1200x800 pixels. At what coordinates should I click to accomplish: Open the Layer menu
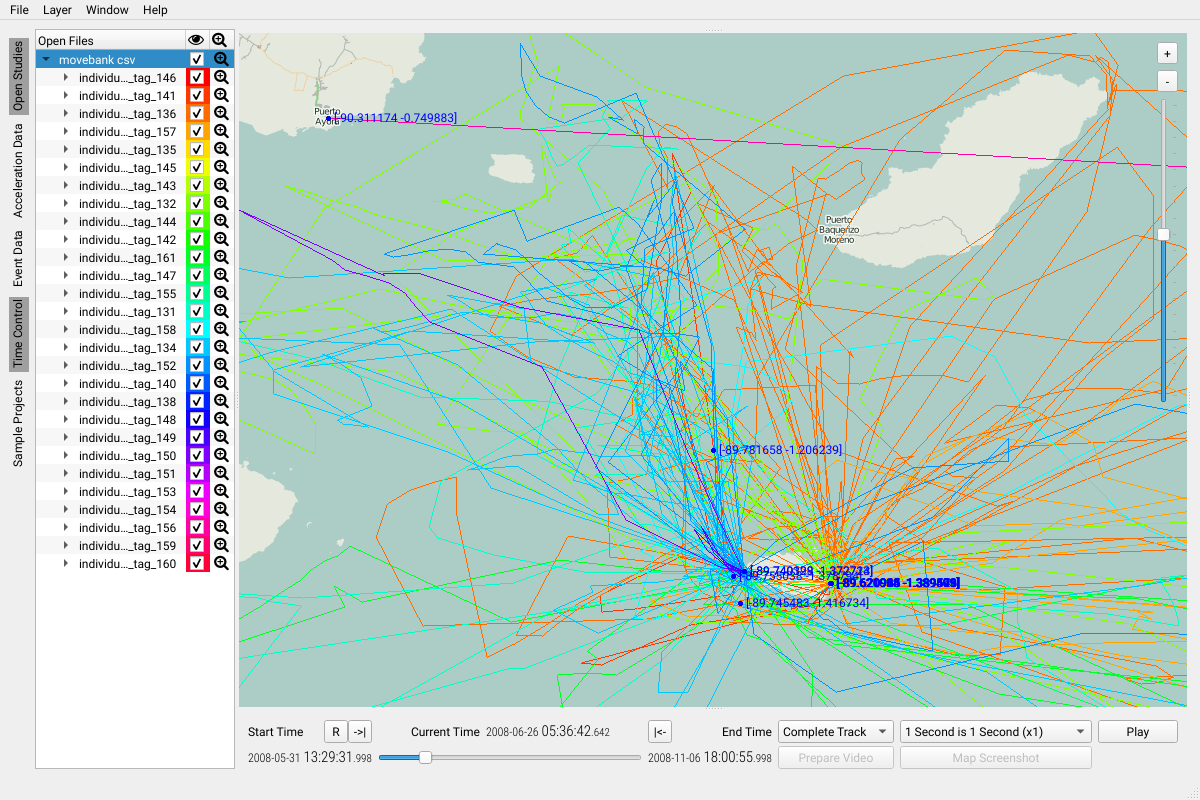tap(57, 10)
